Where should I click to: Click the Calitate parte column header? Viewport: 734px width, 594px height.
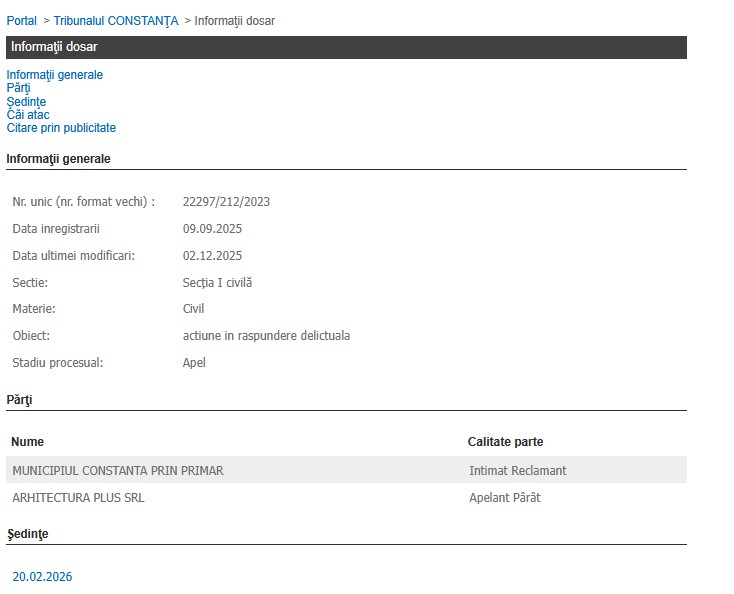(505, 442)
